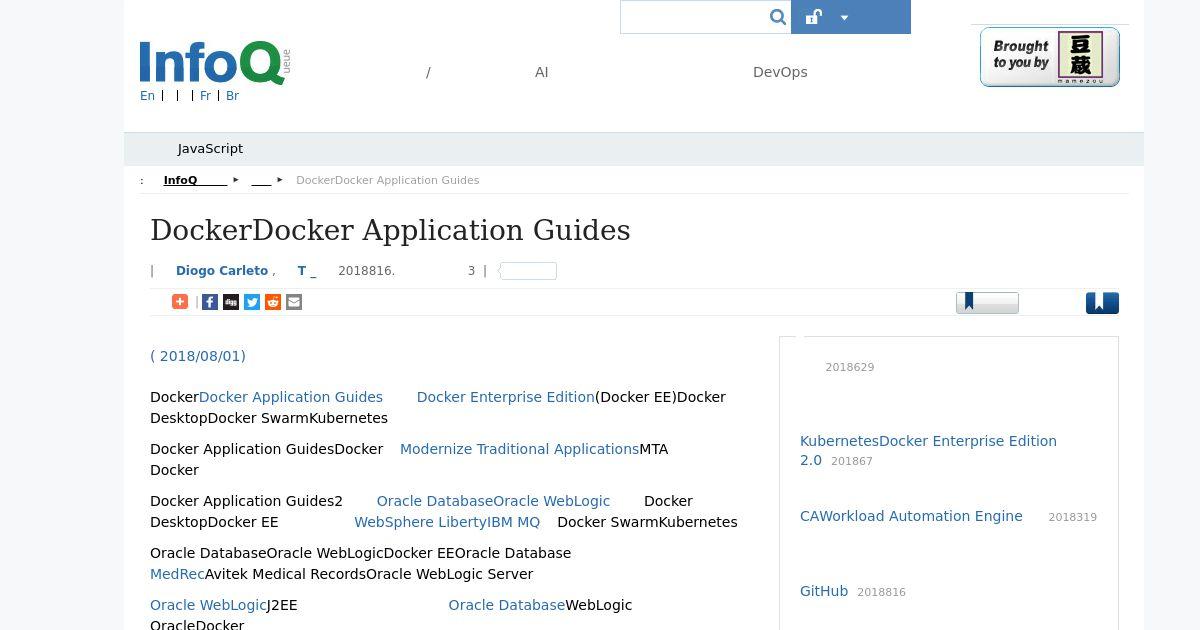This screenshot has height=630, width=1200.
Task: Open the DevOps topic menu
Action: pos(780,72)
